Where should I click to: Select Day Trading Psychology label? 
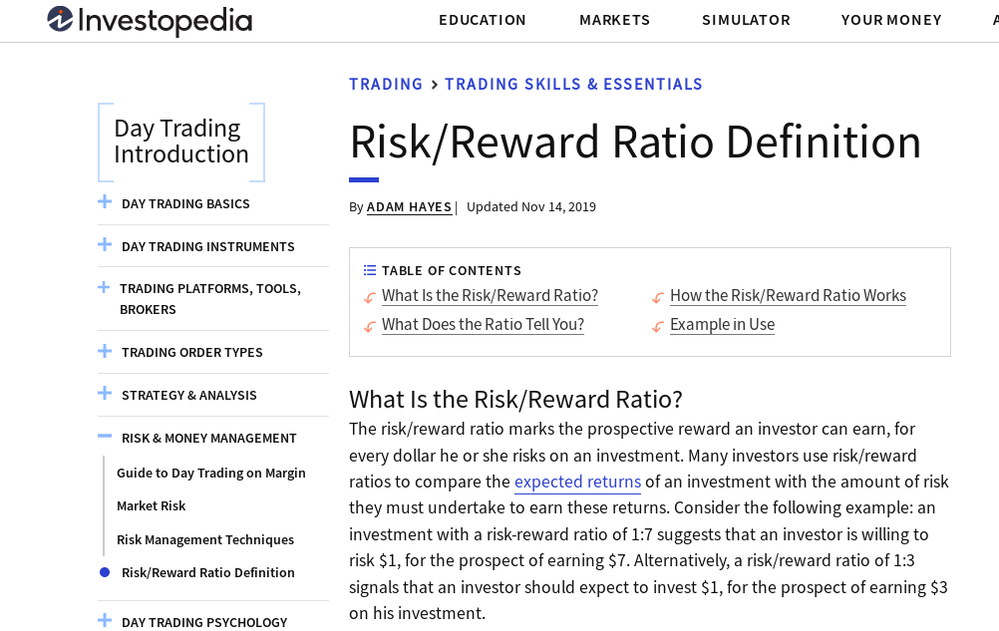(205, 622)
